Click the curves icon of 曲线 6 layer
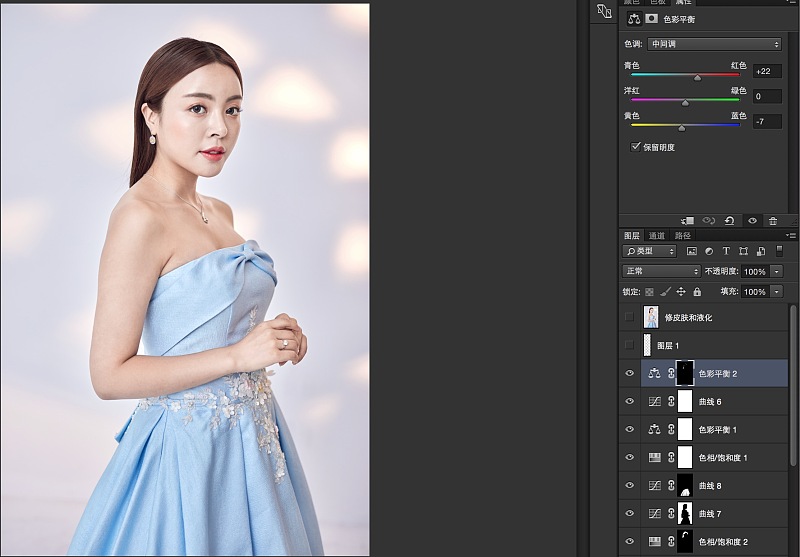Image resolution: width=800 pixels, height=557 pixels. tap(654, 401)
